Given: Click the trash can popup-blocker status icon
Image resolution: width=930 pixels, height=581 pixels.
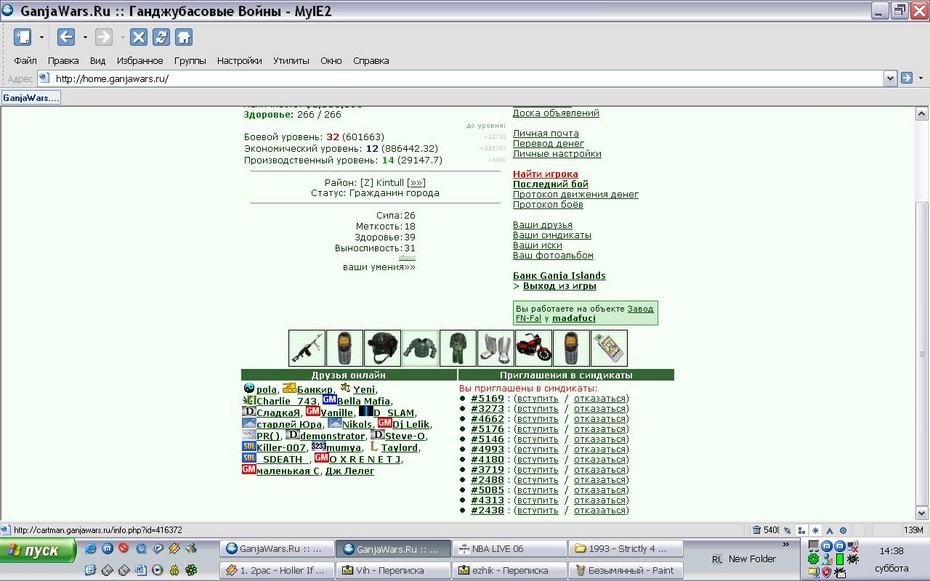Looking at the screenshot, I should tap(756, 530).
